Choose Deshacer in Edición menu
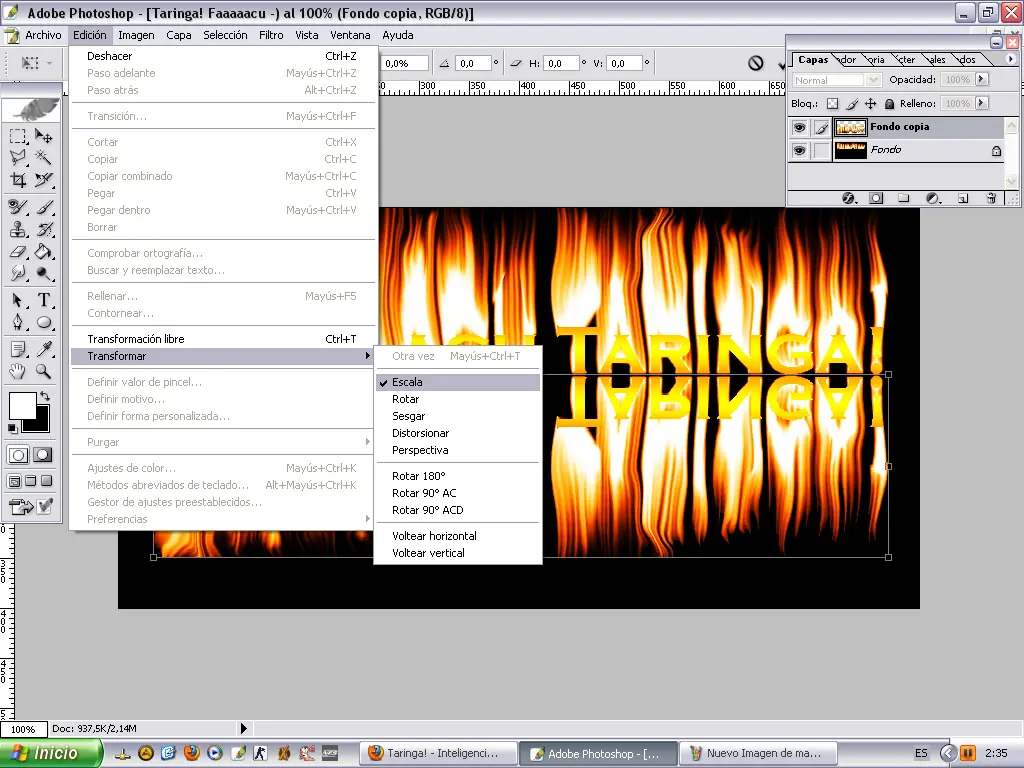The width and height of the screenshot is (1024, 768). pyautogui.click(x=223, y=56)
